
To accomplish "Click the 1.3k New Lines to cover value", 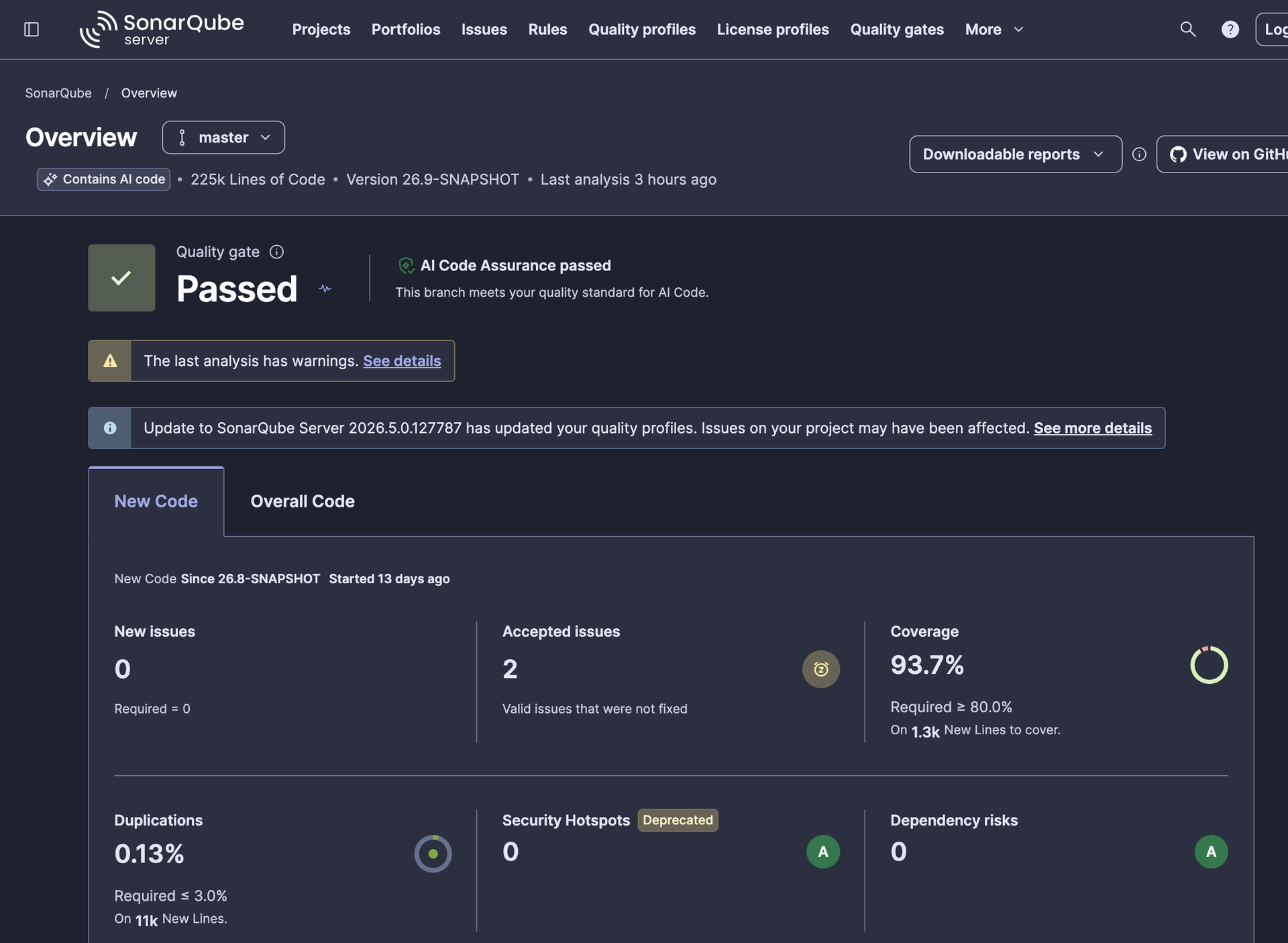I will (925, 732).
